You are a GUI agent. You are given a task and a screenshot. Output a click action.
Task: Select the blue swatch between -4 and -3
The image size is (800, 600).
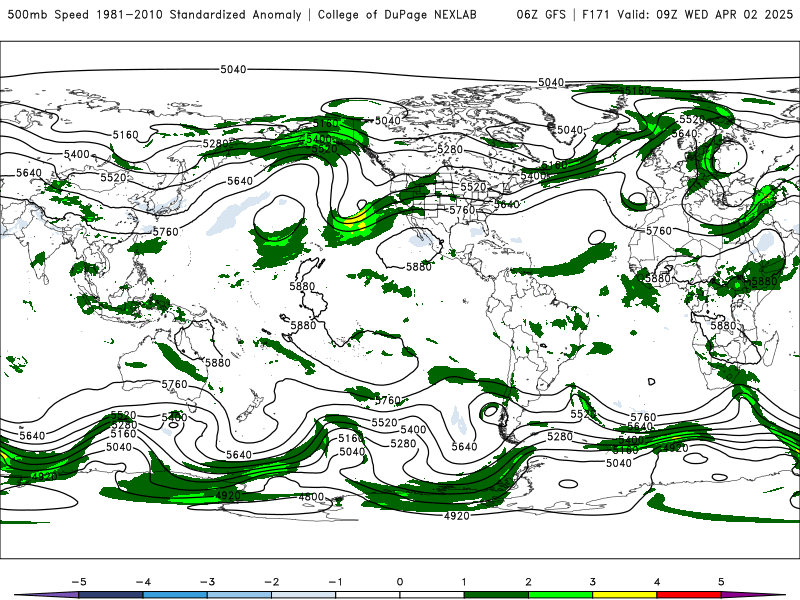tap(175, 595)
